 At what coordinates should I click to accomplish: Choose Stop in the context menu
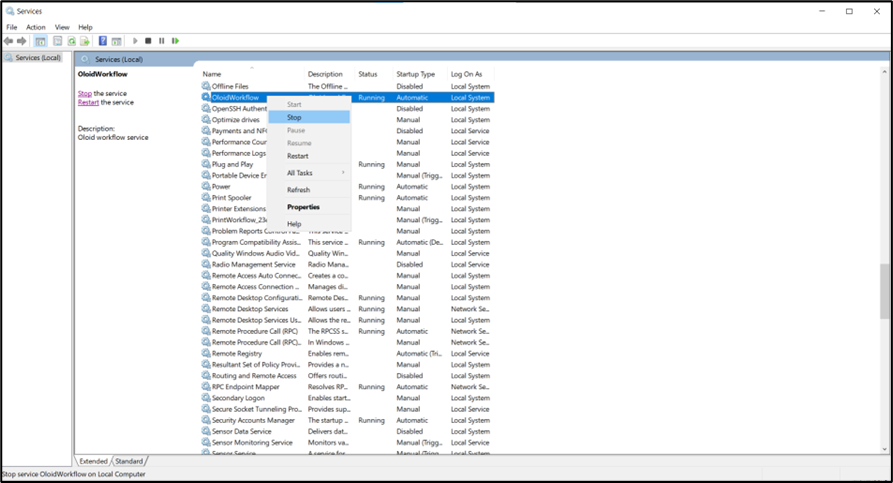coord(309,117)
